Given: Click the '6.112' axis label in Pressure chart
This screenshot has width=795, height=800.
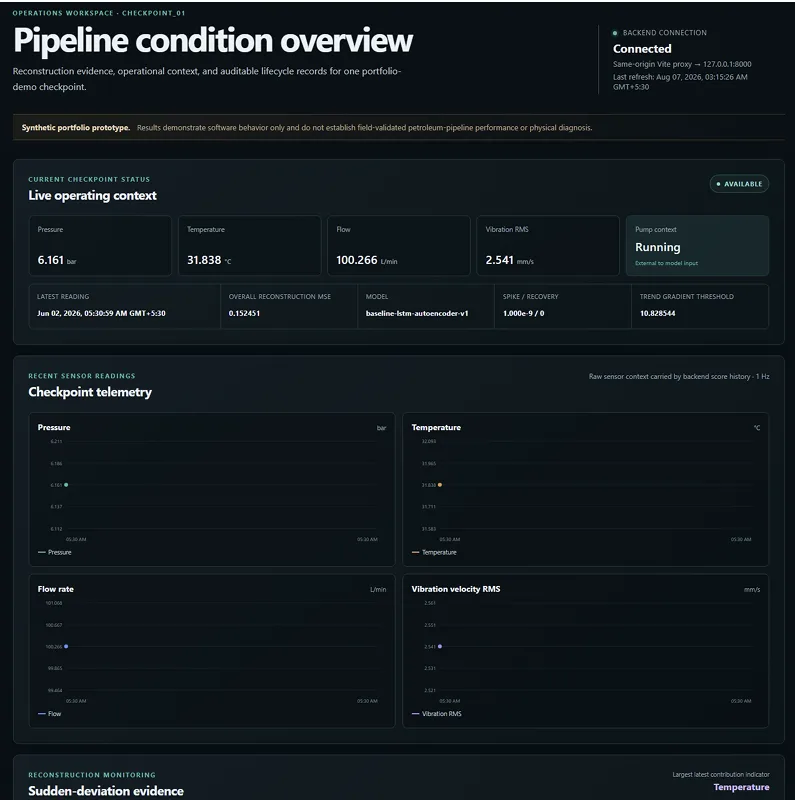Looking at the screenshot, I should coord(56,529).
